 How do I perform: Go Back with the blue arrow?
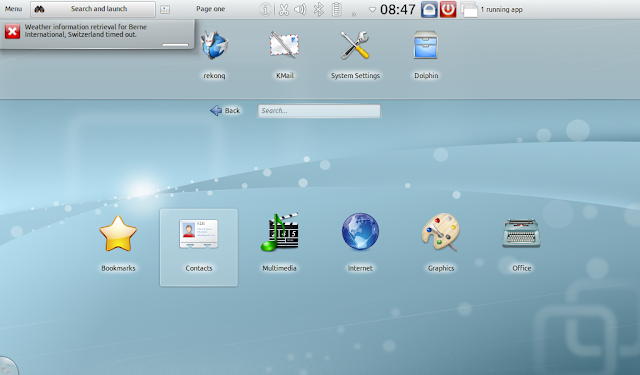tap(225, 111)
